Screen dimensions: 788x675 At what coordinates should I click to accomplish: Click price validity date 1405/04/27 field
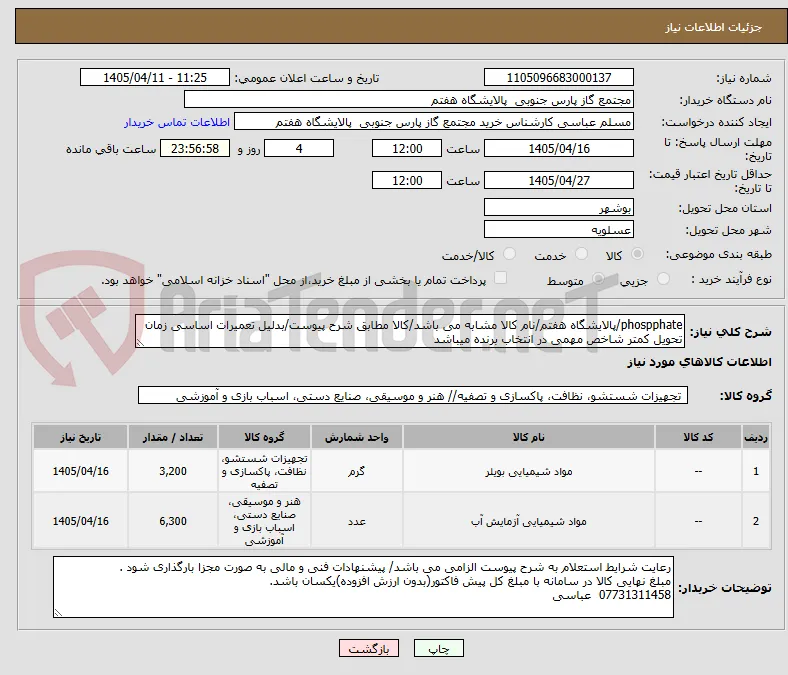point(558,180)
